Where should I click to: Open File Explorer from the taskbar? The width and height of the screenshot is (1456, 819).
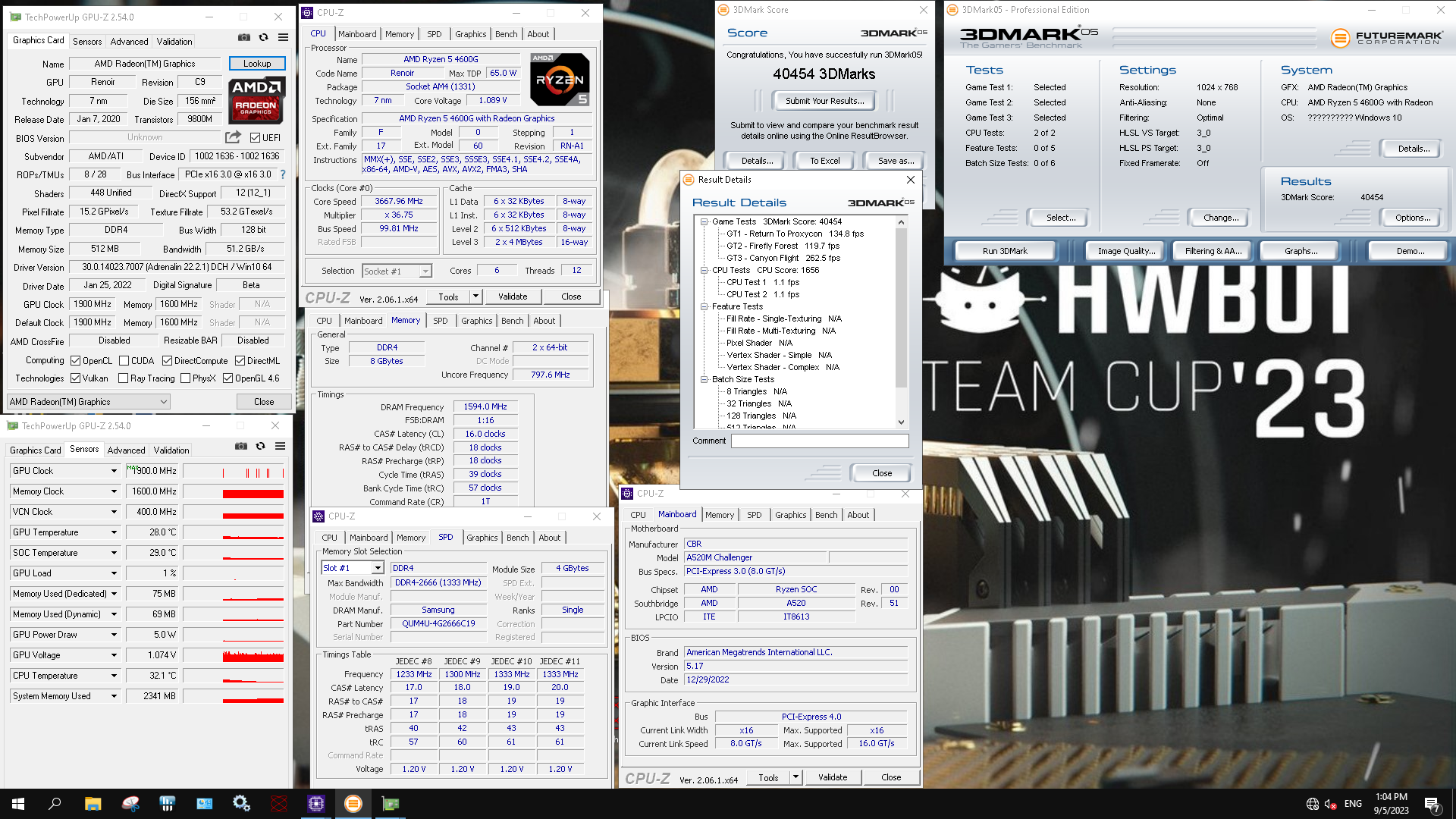pos(93,804)
